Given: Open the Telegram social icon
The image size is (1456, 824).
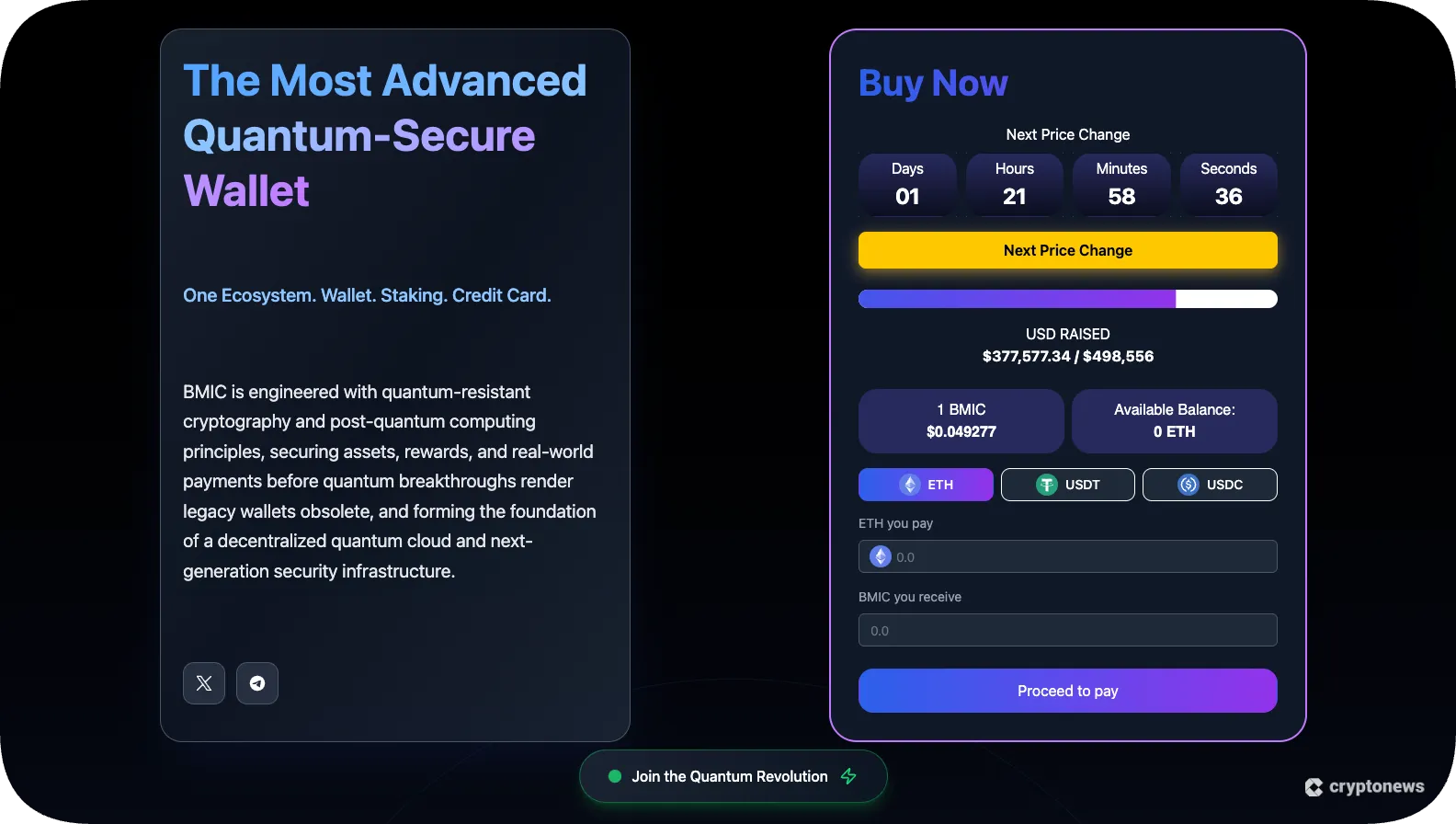Looking at the screenshot, I should pyautogui.click(x=256, y=683).
